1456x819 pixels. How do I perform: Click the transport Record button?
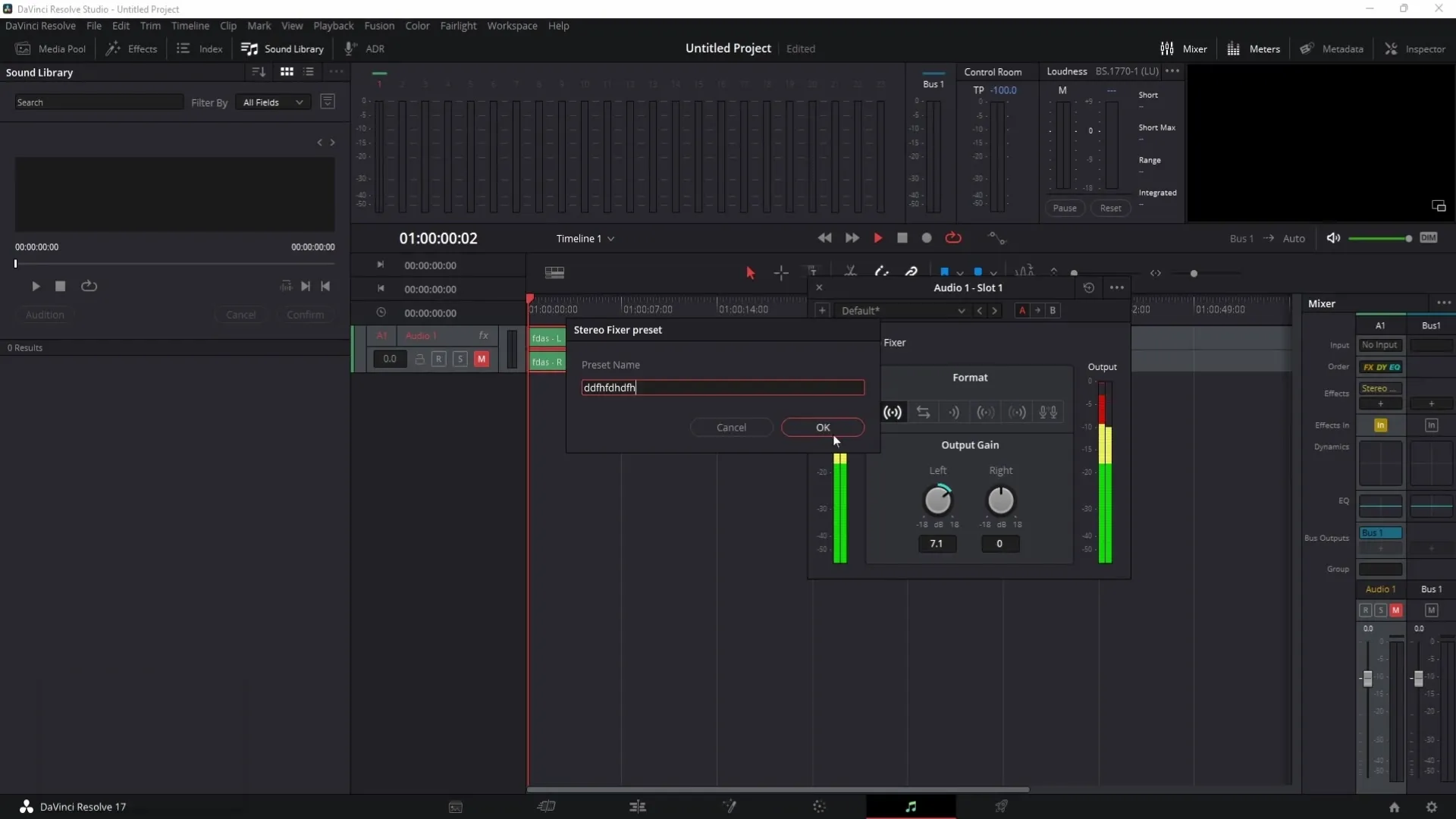(x=927, y=238)
